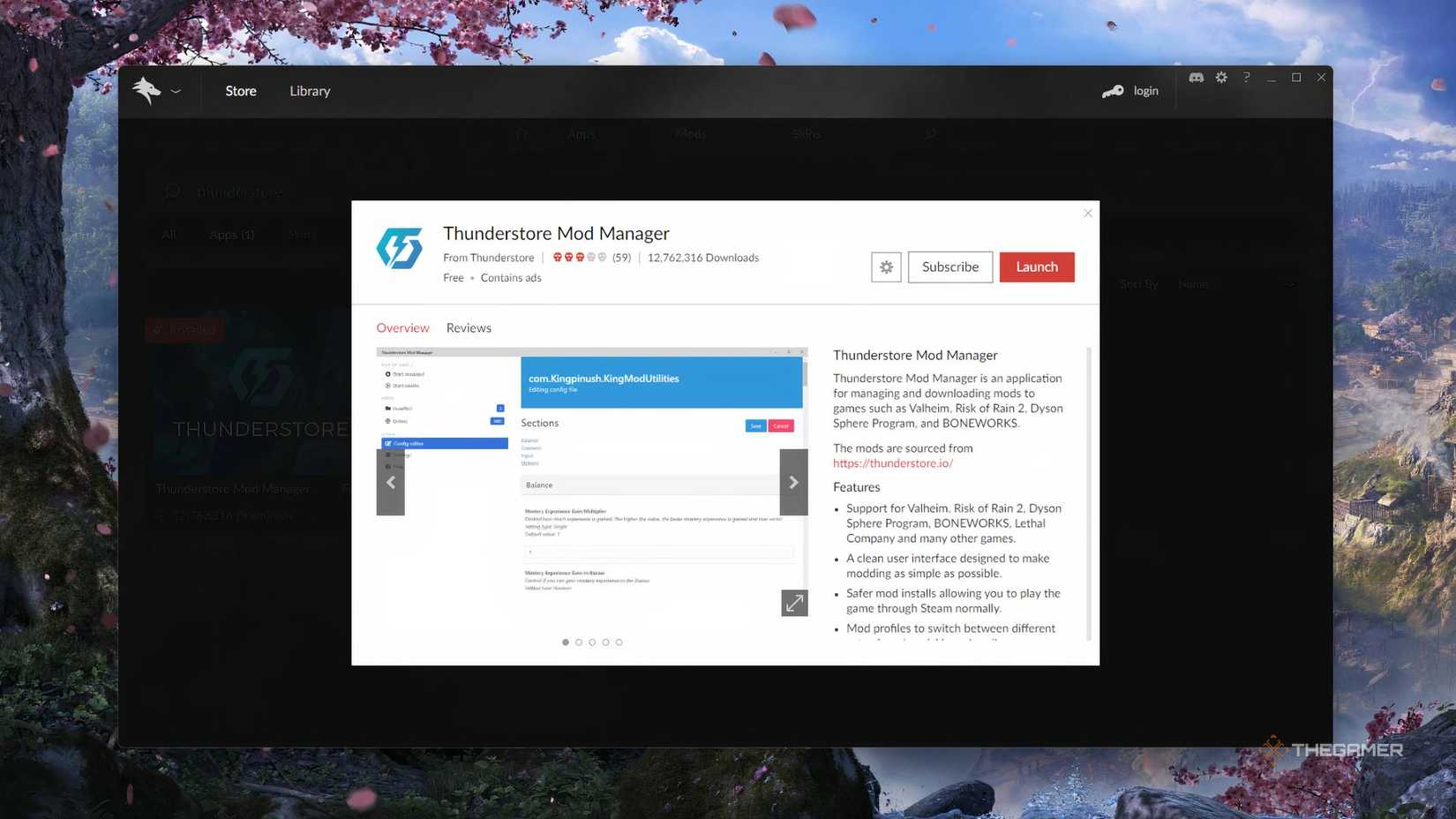Switch to the Reviews tab

469,328
